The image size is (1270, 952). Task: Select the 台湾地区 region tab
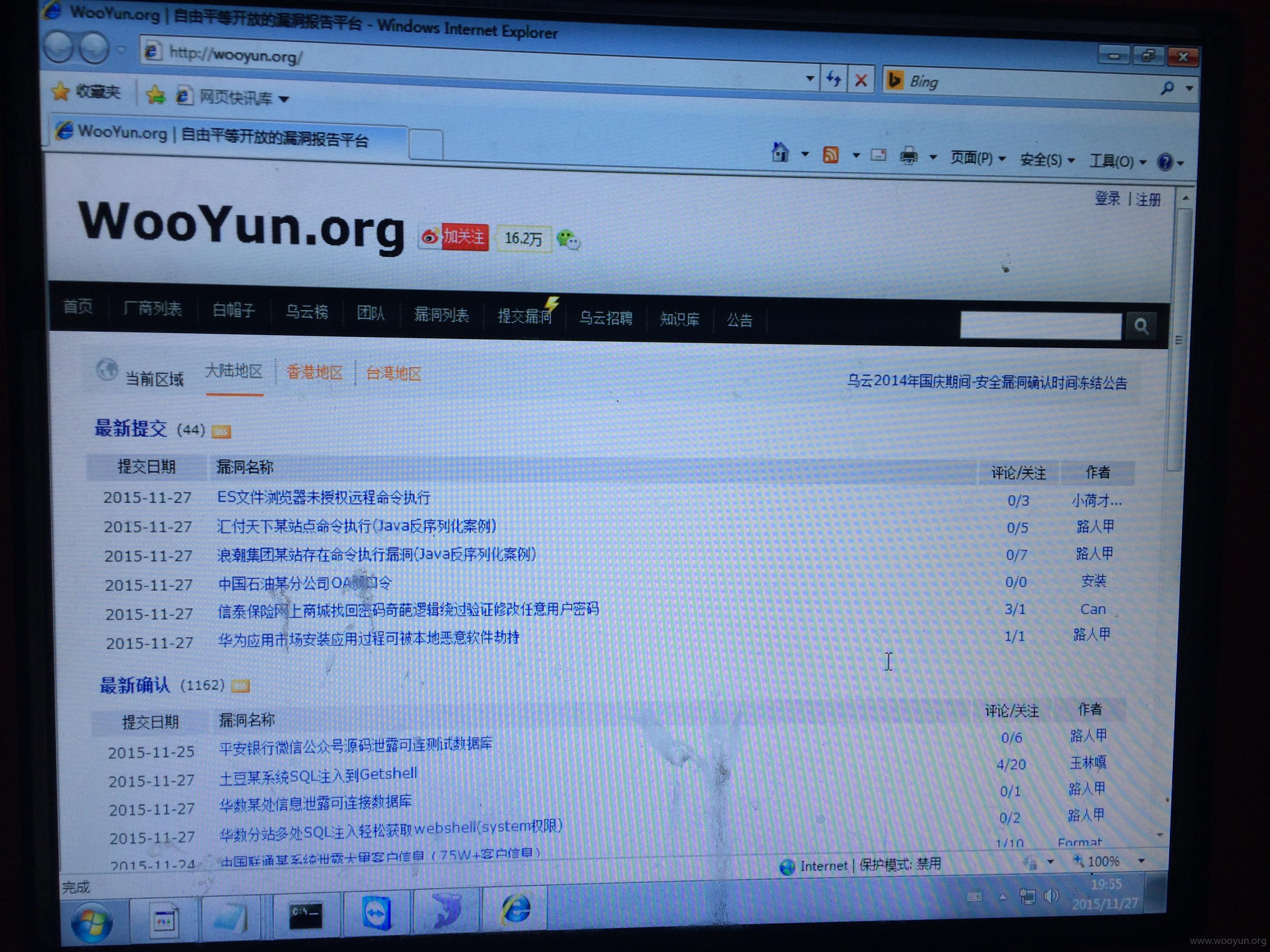point(393,374)
